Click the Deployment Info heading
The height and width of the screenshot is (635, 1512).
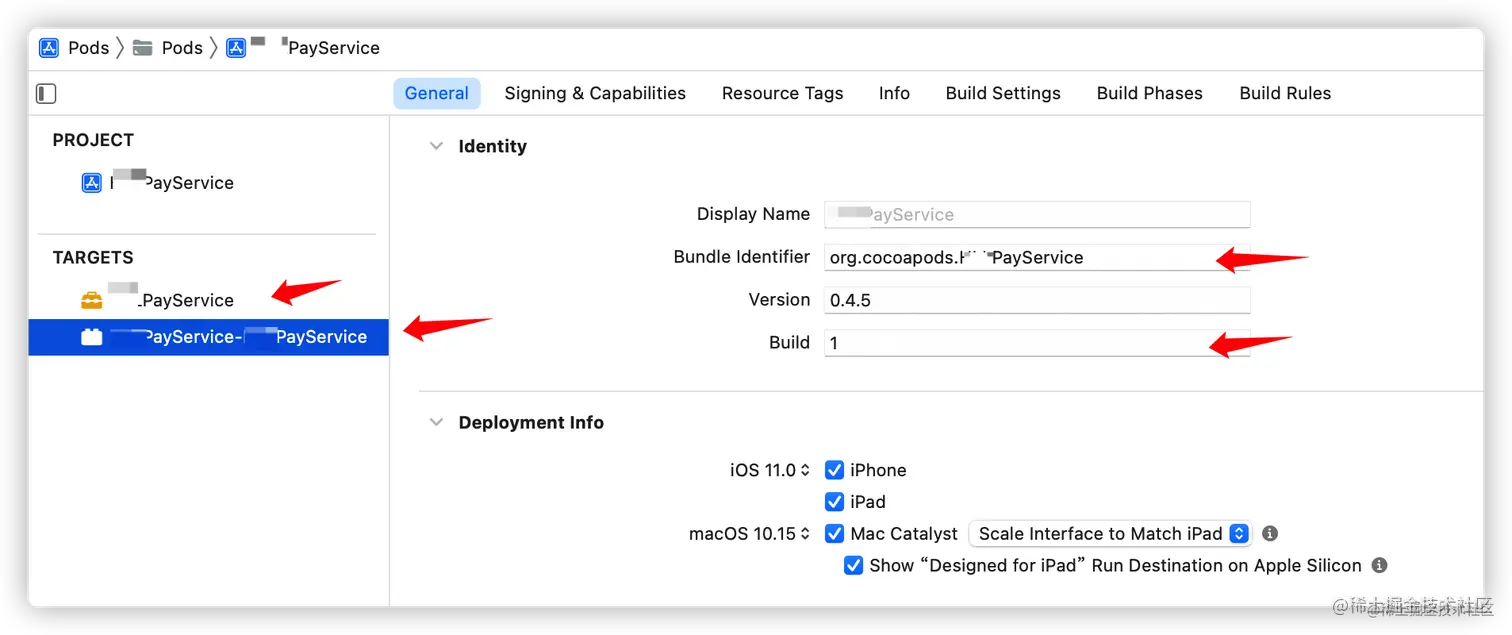pyautogui.click(x=531, y=422)
